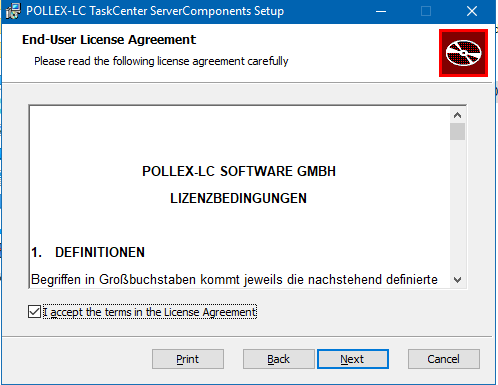Click the '1. DEFINITIONEN' section heading
Viewport: 498px width, 385px height.
tap(88, 252)
